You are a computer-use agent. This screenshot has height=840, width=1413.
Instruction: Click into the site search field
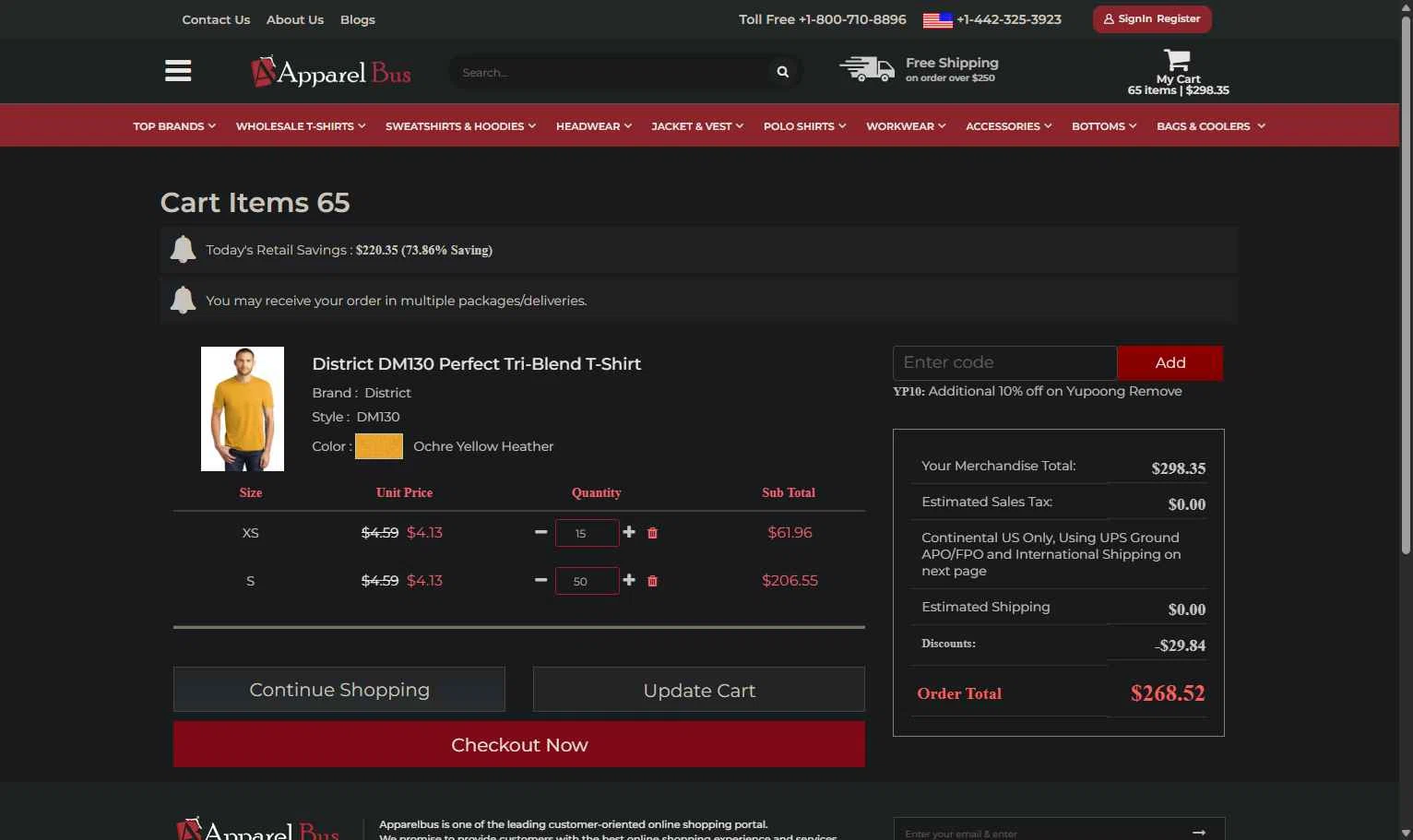point(609,72)
